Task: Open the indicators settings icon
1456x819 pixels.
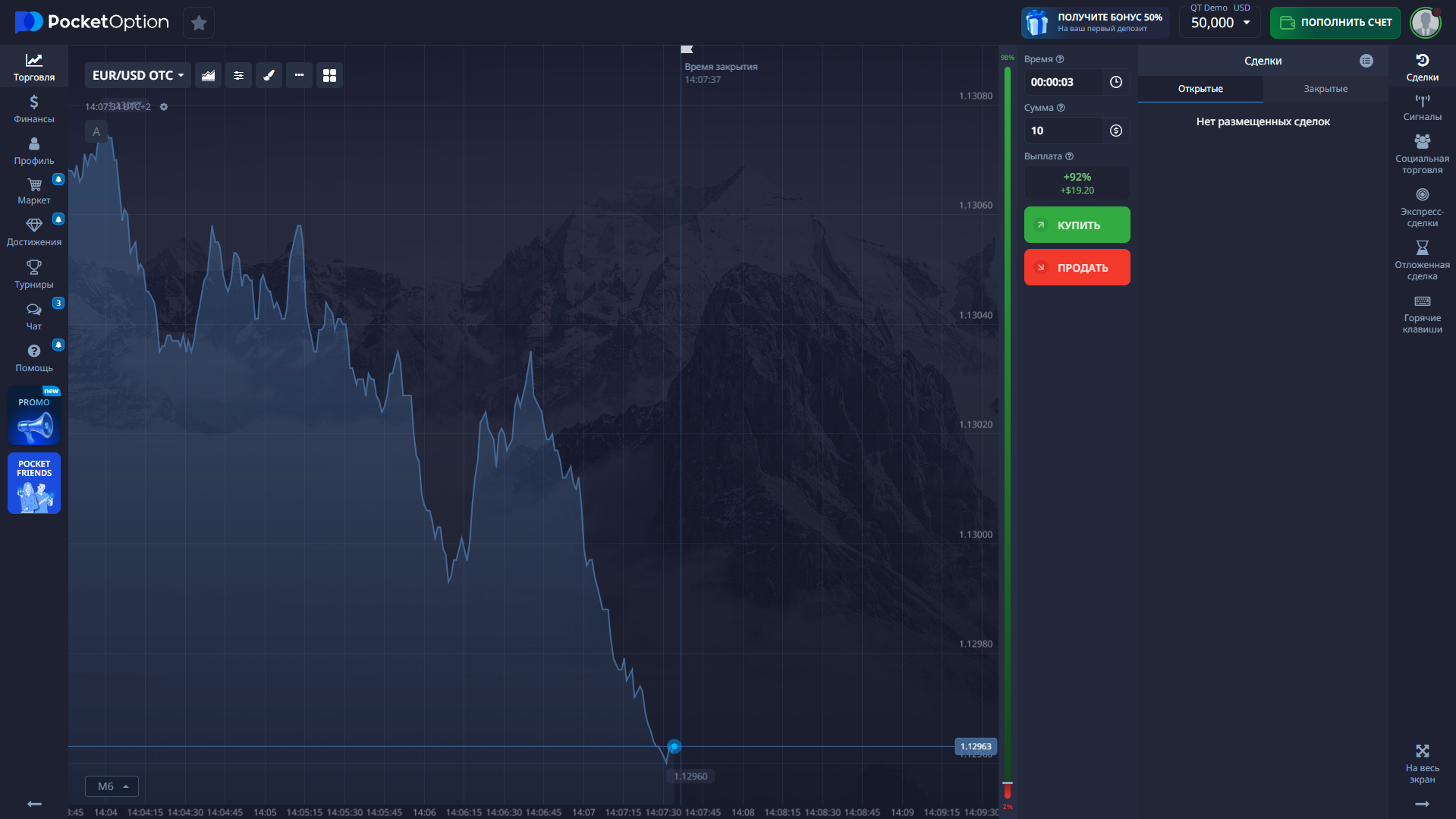Action: [x=238, y=75]
